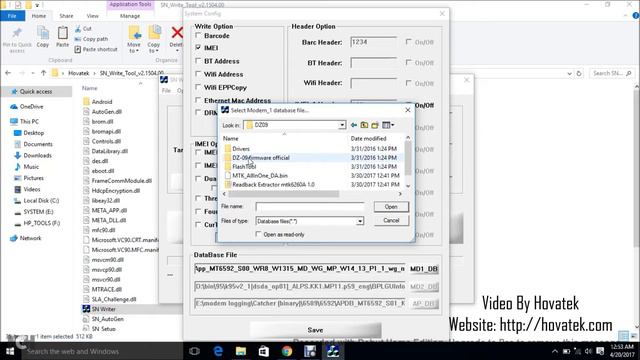Image resolution: width=640 pixels, height=360 pixels.
Task: Toggle BT Header On/Off checkbox
Action: pos(409,62)
